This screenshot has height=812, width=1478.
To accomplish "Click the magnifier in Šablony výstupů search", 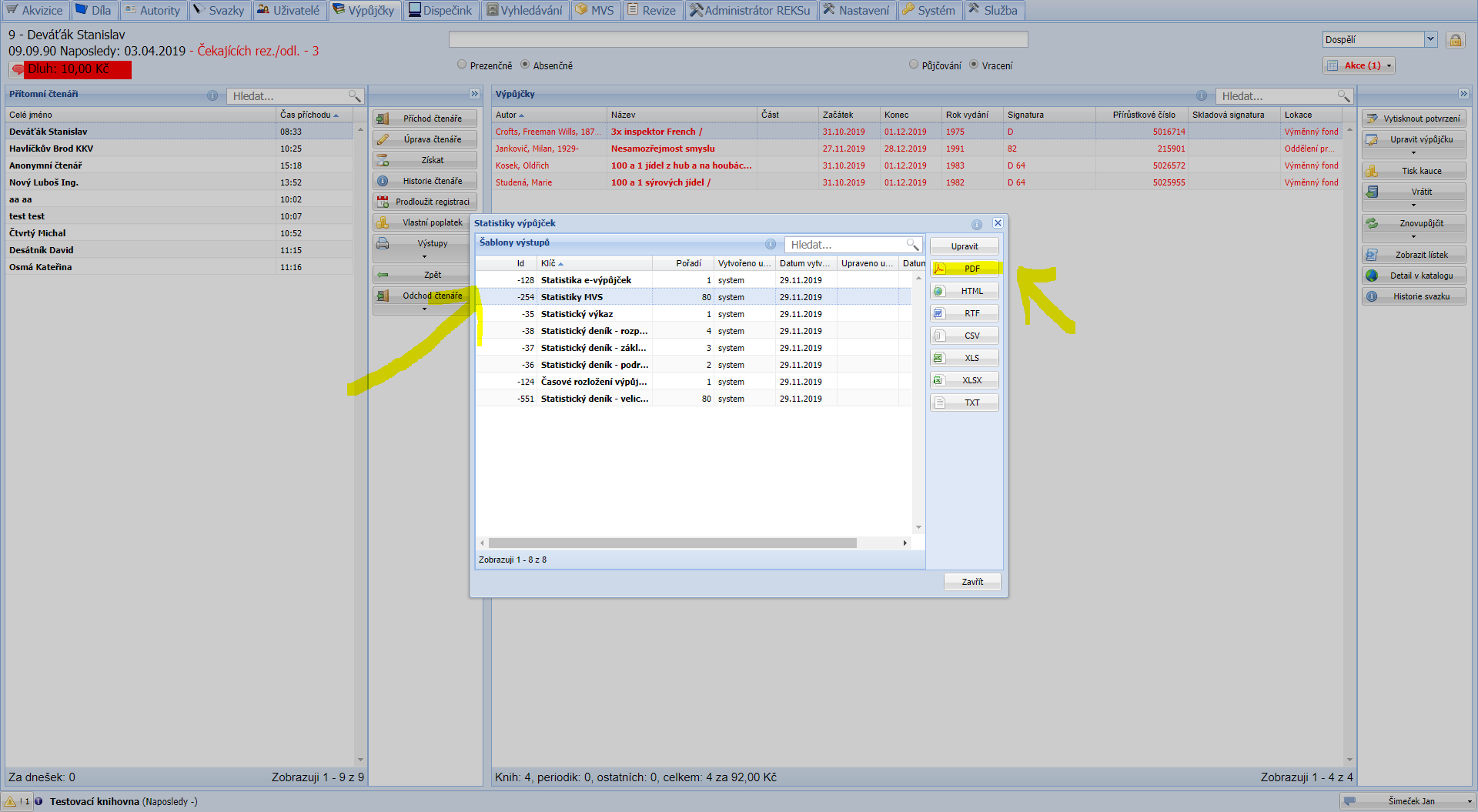I will tap(912, 245).
